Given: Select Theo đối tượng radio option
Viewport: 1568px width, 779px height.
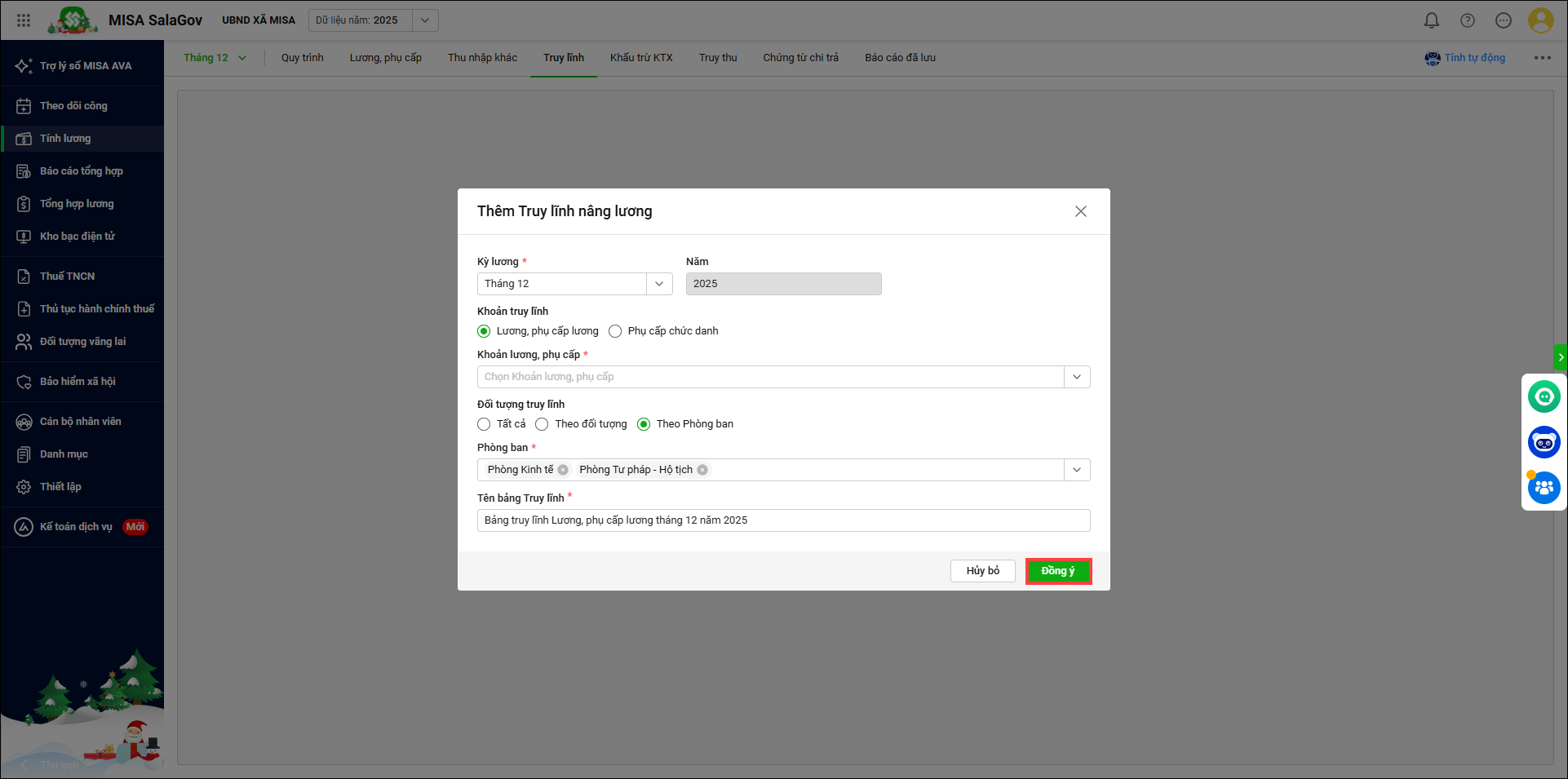Looking at the screenshot, I should coord(542,424).
